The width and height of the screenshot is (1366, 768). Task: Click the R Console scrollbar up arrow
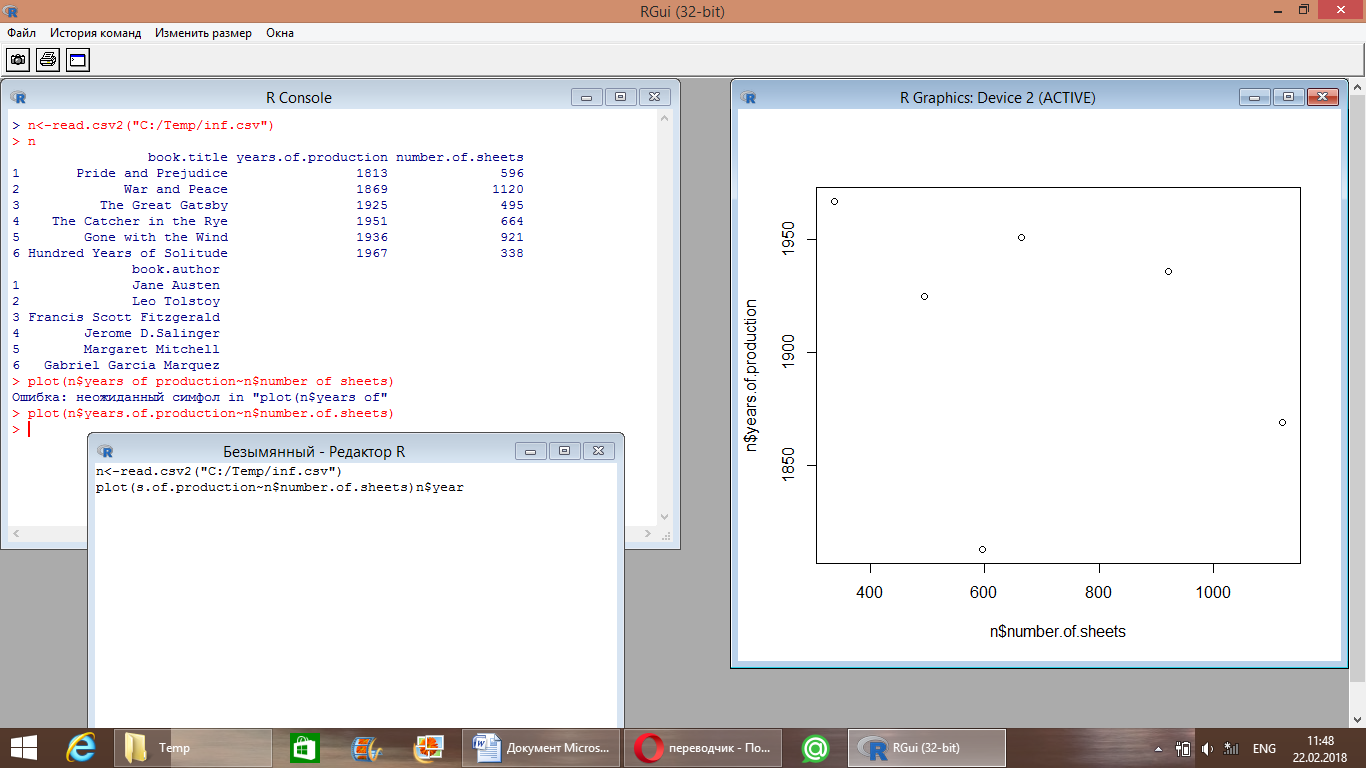click(666, 120)
